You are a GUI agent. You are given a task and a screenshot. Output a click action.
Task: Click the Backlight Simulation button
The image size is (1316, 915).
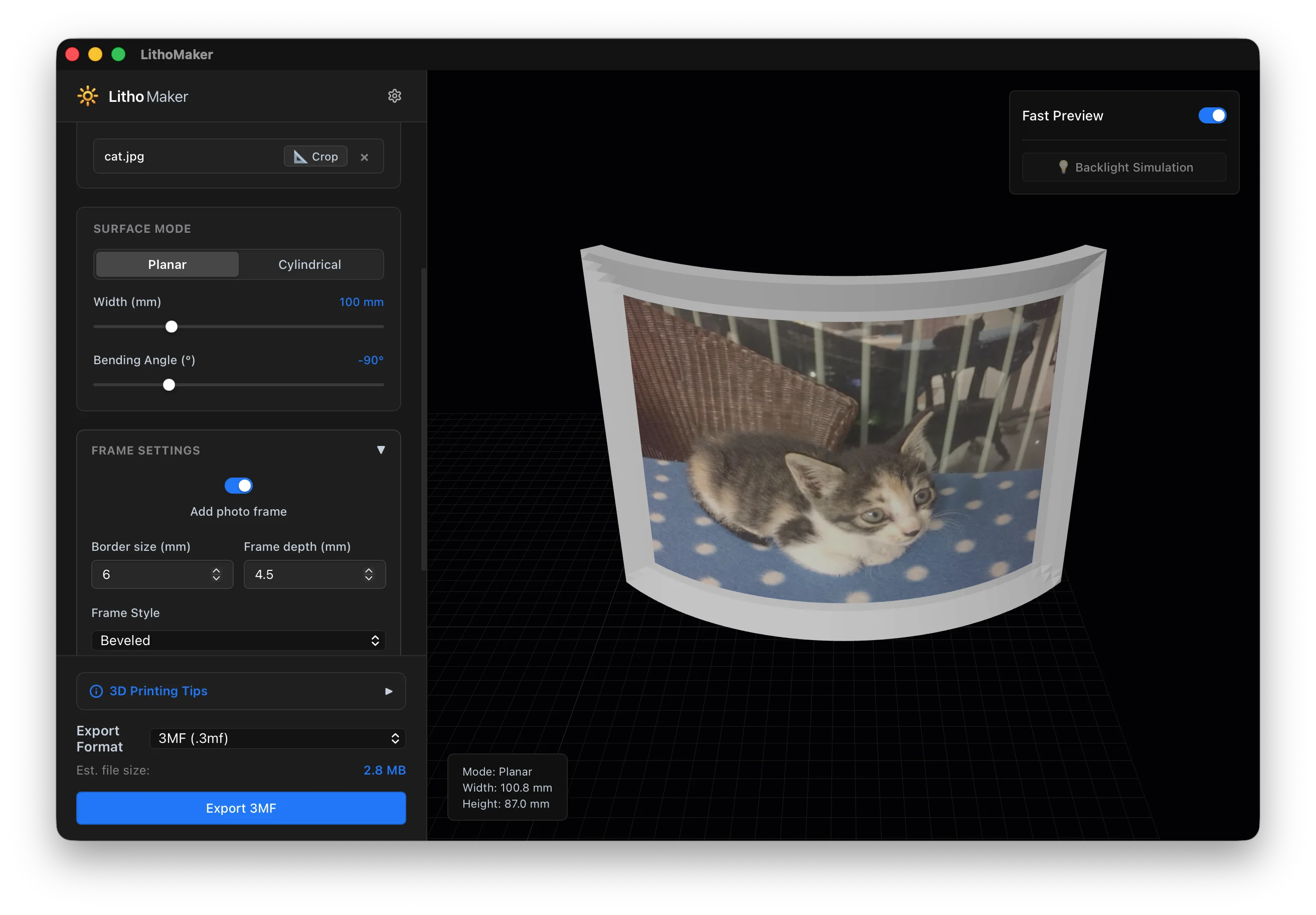point(1124,168)
